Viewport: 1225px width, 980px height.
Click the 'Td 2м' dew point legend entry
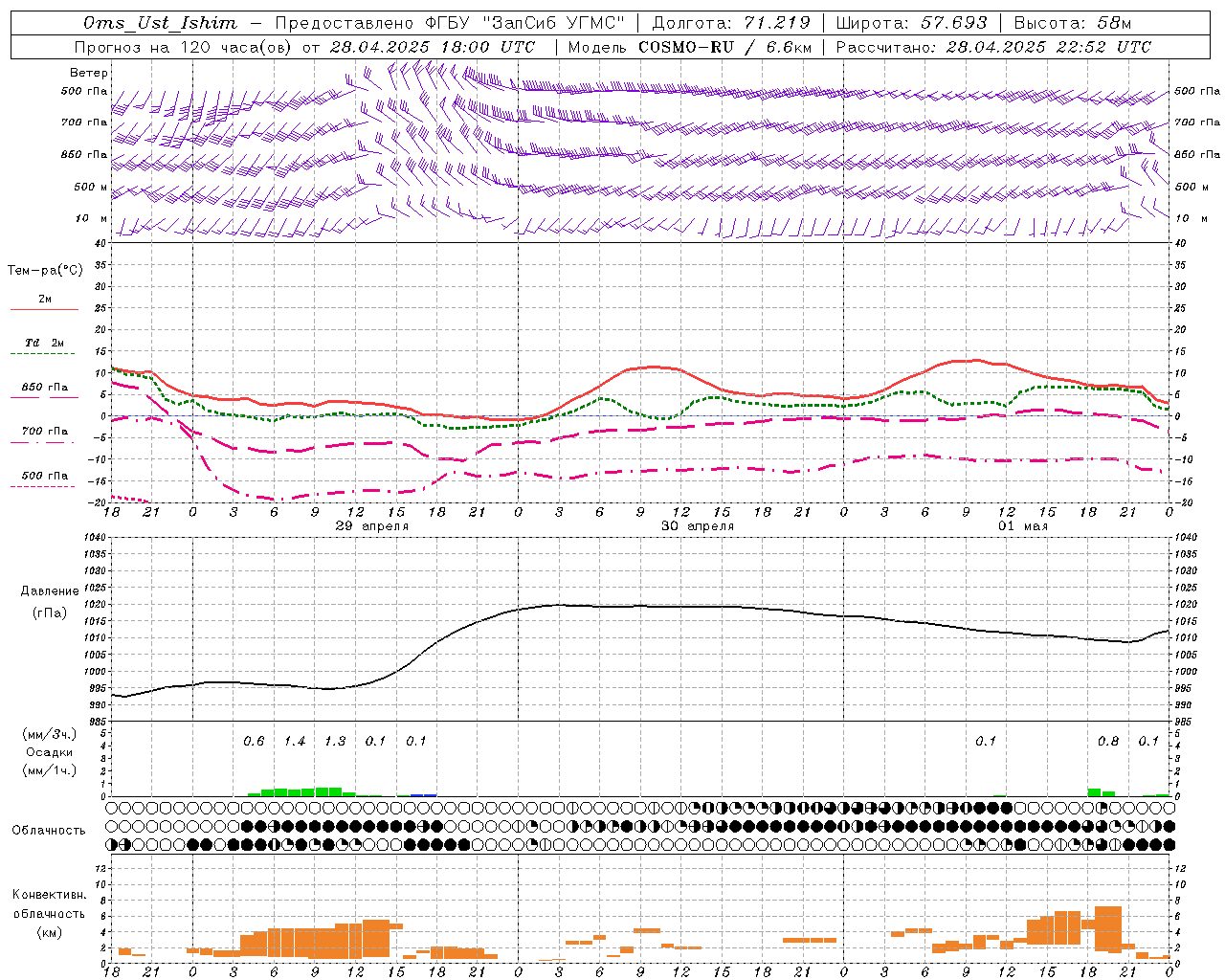point(44,343)
